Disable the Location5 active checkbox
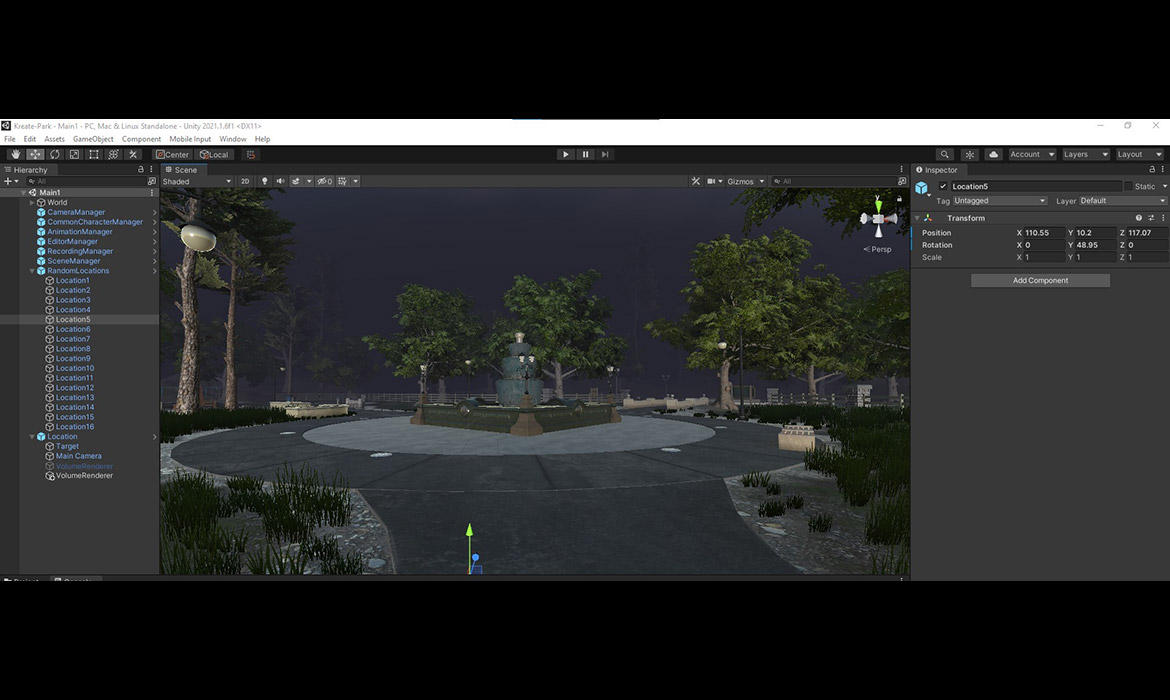 pos(943,187)
